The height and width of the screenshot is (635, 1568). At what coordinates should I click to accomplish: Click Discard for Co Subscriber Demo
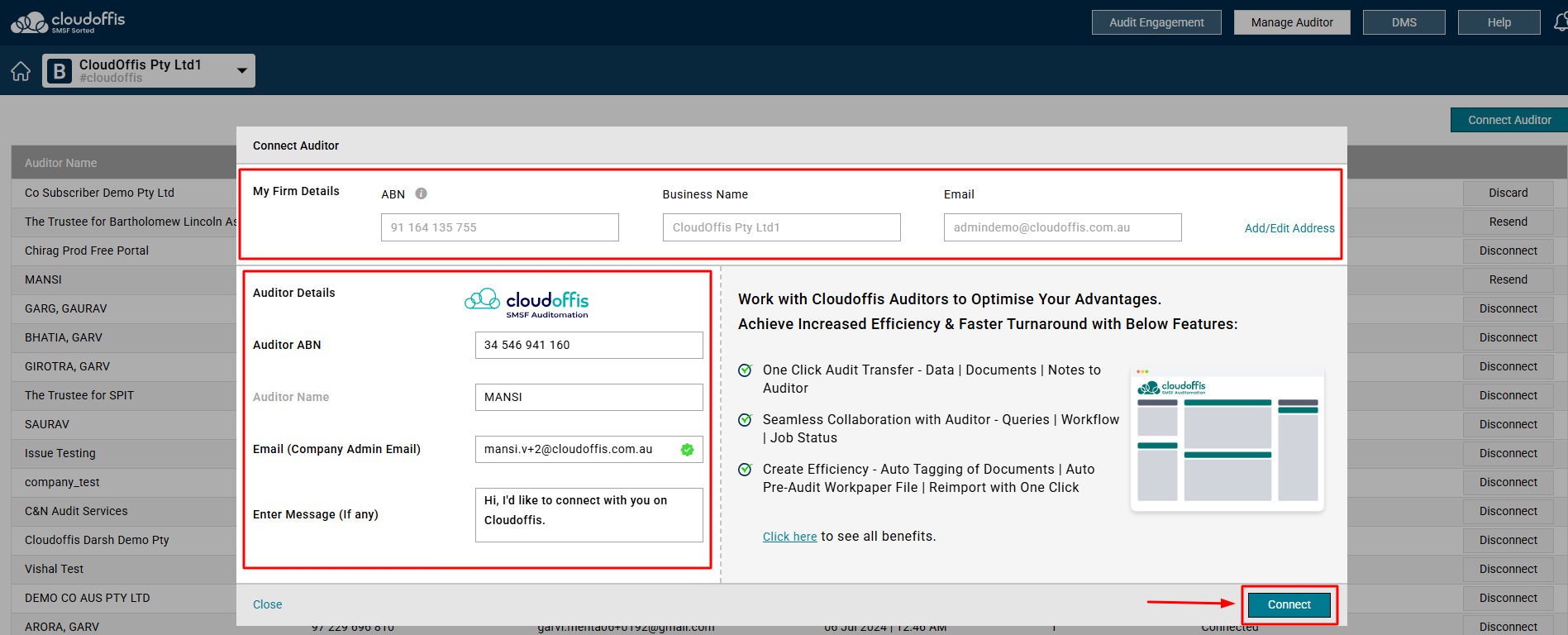tap(1508, 193)
